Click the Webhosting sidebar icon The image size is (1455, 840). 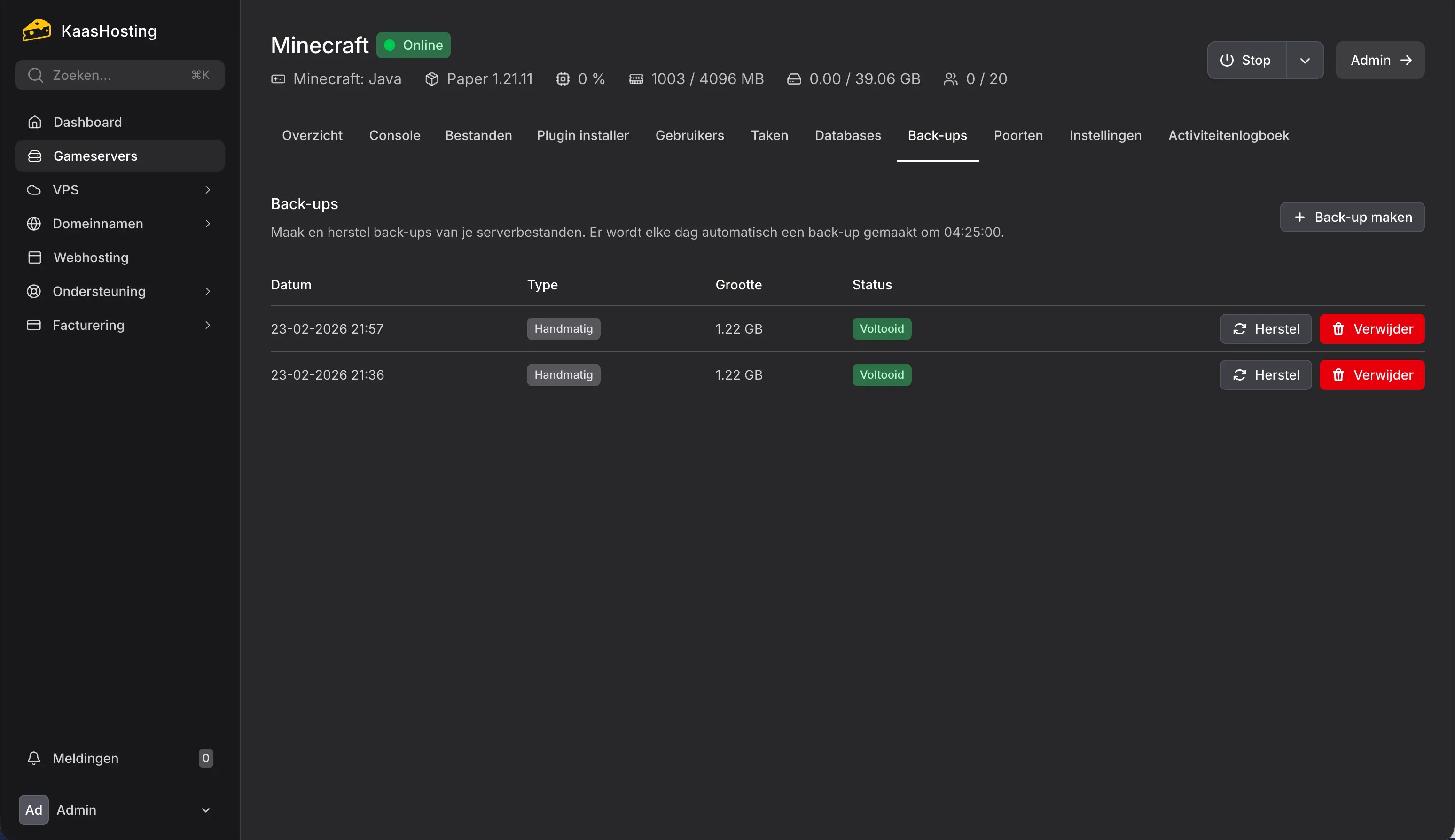tap(33, 257)
